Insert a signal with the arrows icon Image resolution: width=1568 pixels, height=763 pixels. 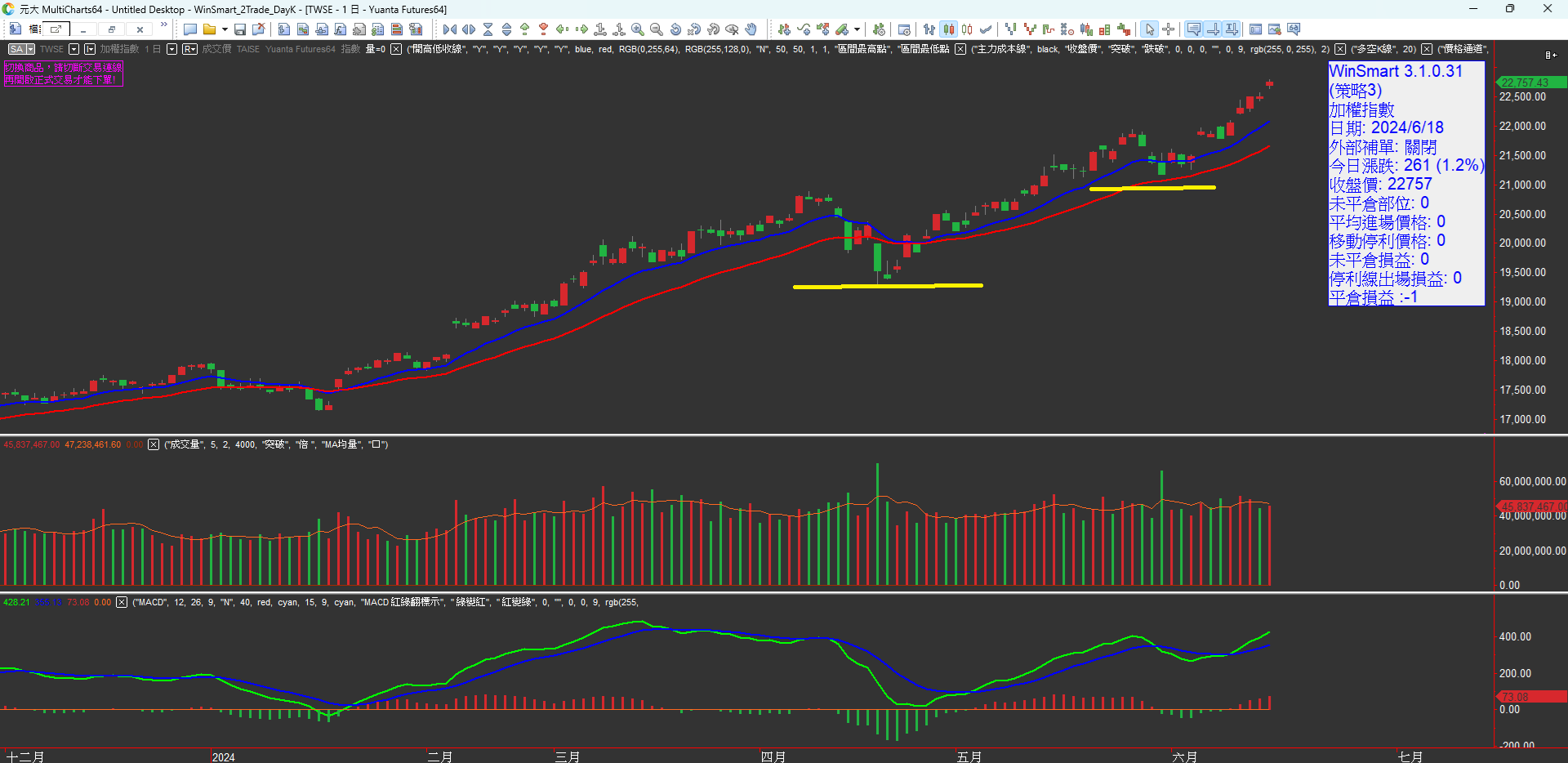(822, 29)
